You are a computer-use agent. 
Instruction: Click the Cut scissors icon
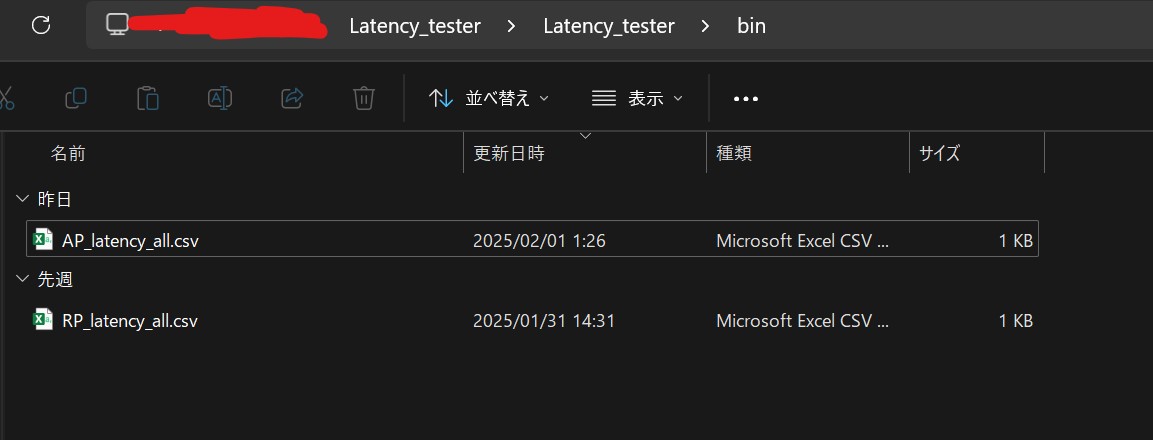pos(4,98)
